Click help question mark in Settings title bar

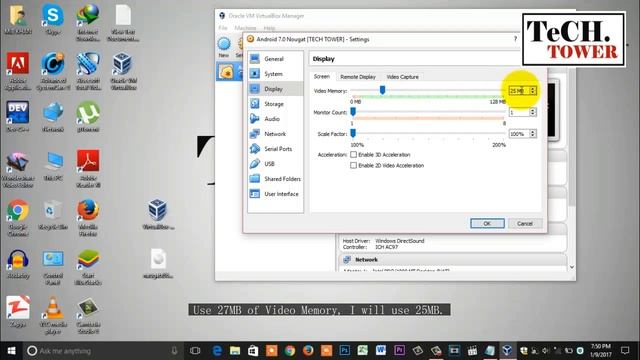pos(515,39)
